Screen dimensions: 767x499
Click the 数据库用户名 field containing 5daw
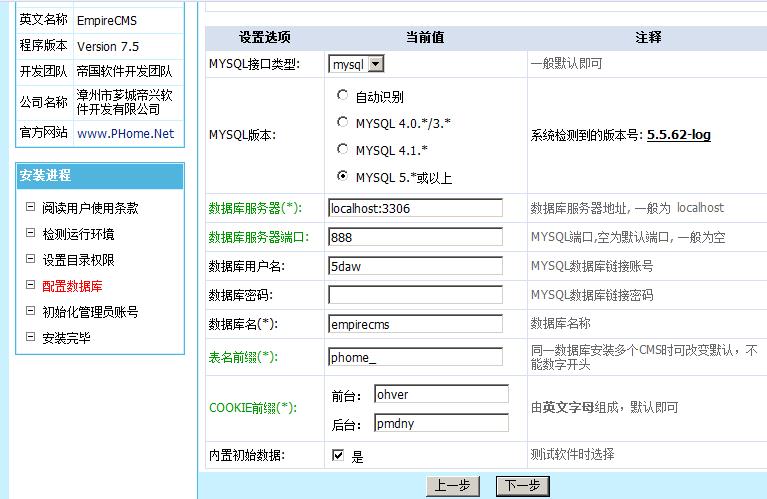point(415,266)
